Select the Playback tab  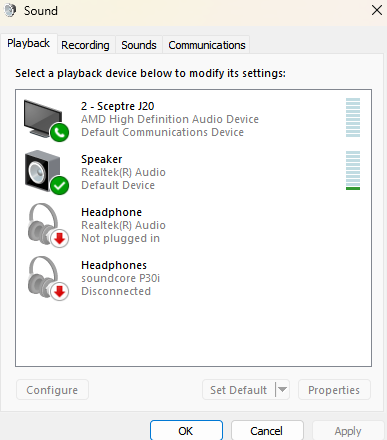(29, 43)
